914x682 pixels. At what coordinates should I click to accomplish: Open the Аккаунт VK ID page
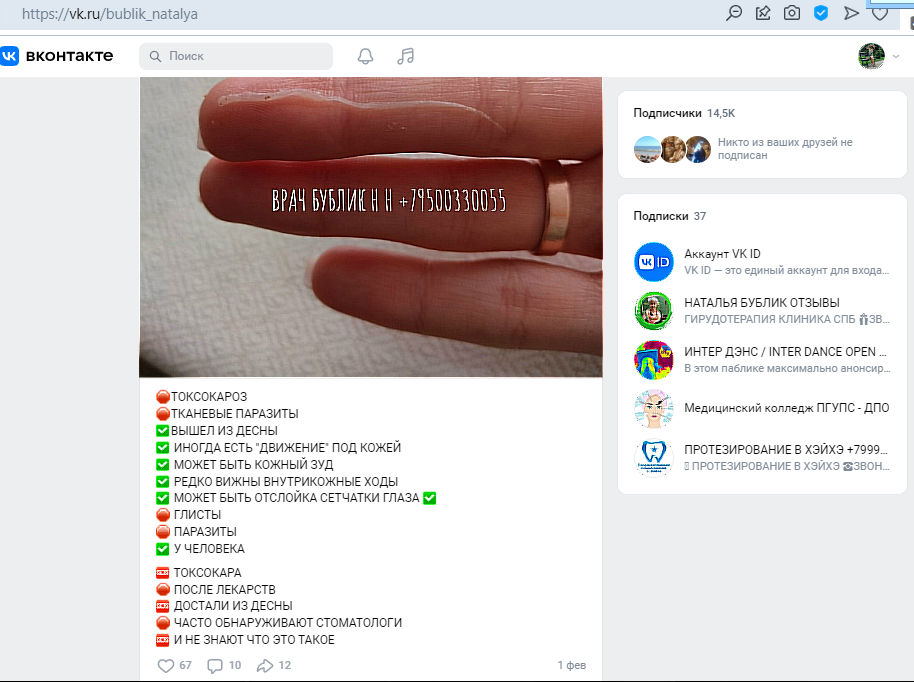(722, 254)
